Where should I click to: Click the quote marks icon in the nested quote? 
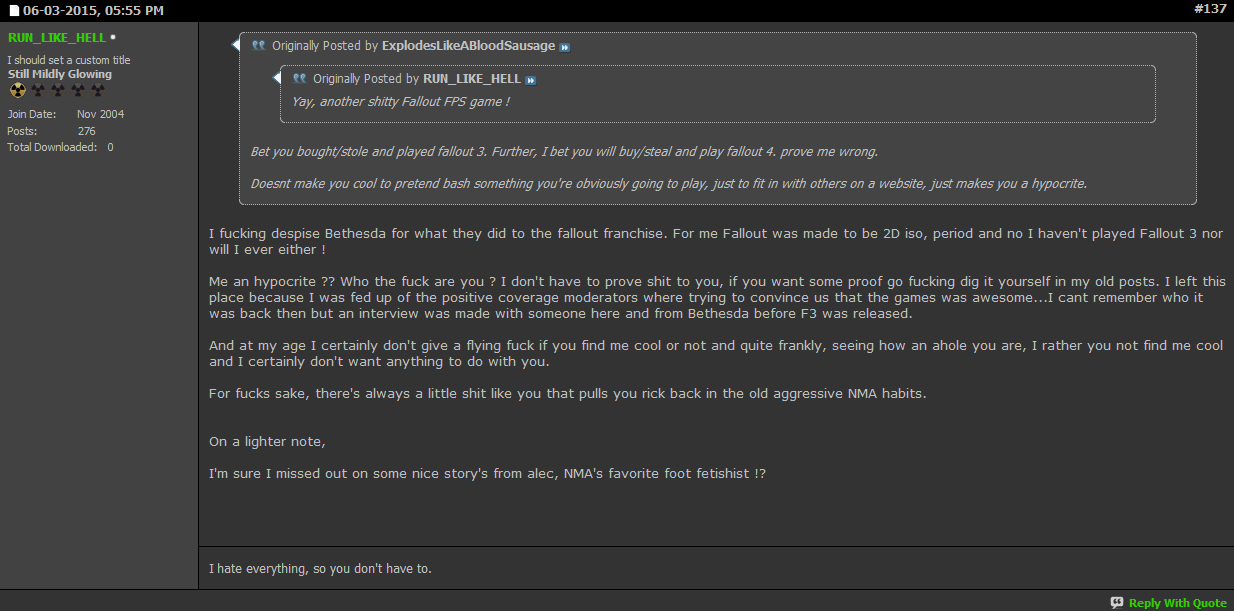tap(299, 78)
